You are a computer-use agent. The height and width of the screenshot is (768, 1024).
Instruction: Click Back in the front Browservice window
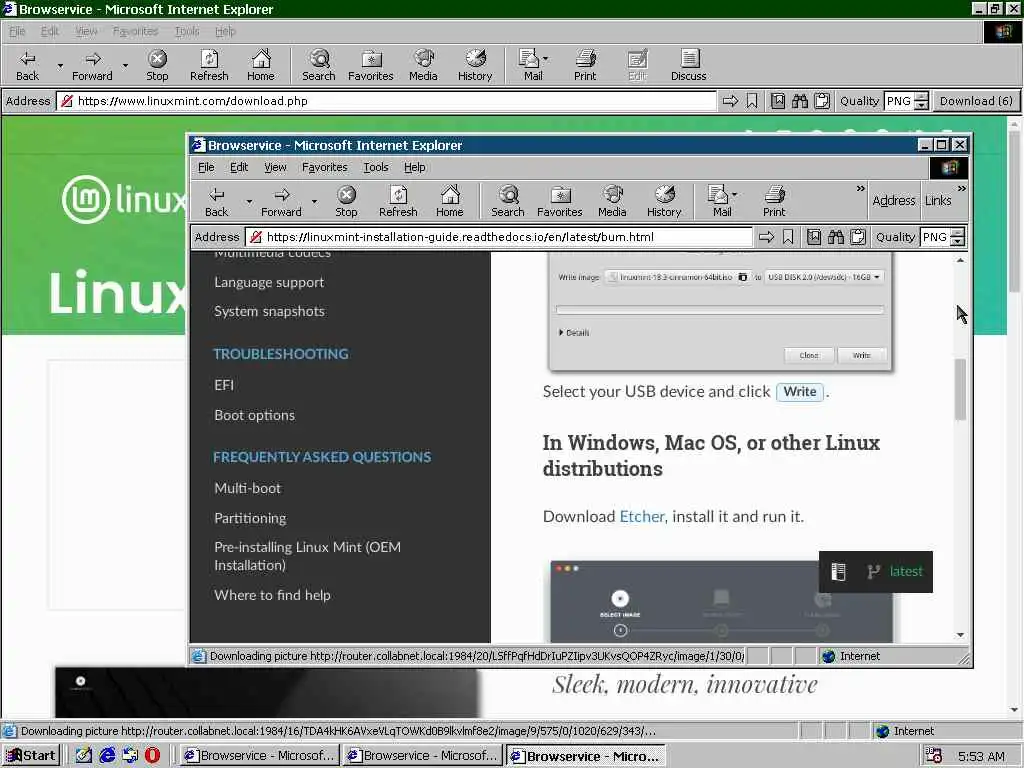coord(217,201)
